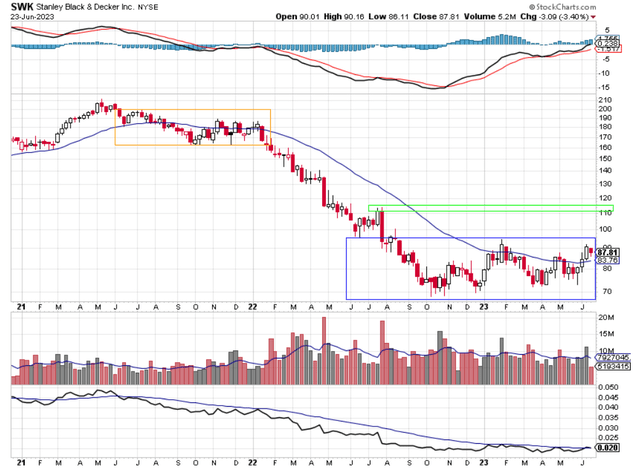Click the 0.040 ratio axis label
640x468 pixels.
(609, 407)
